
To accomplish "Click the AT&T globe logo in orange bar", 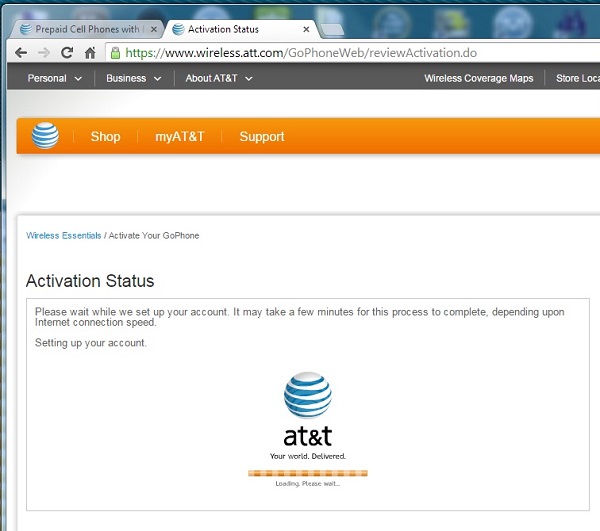I will [x=45, y=135].
